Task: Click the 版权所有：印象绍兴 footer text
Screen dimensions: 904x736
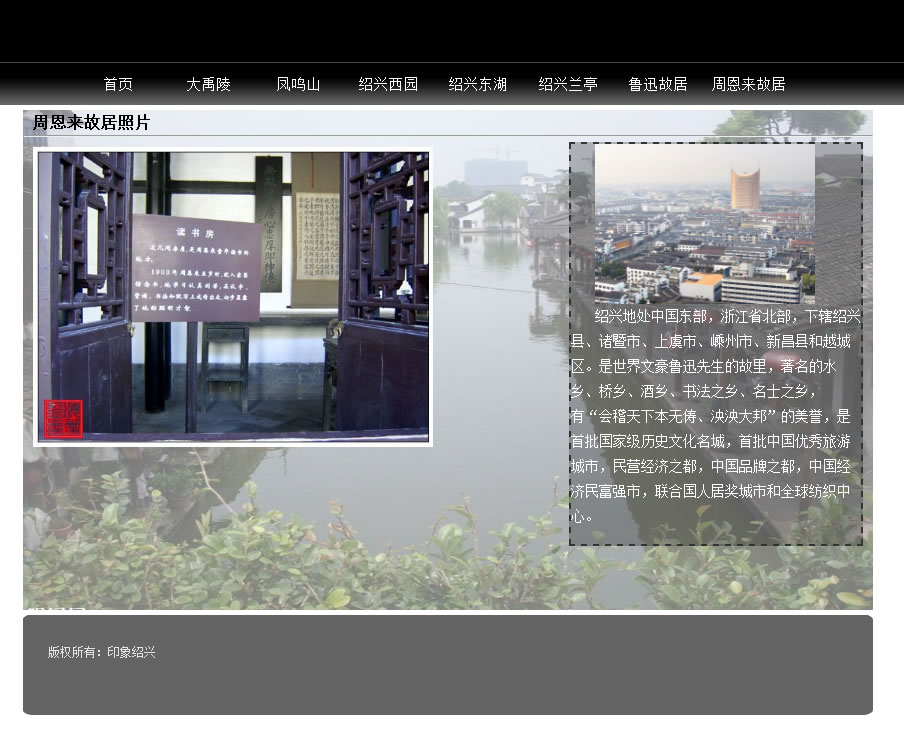Action: tap(102, 652)
